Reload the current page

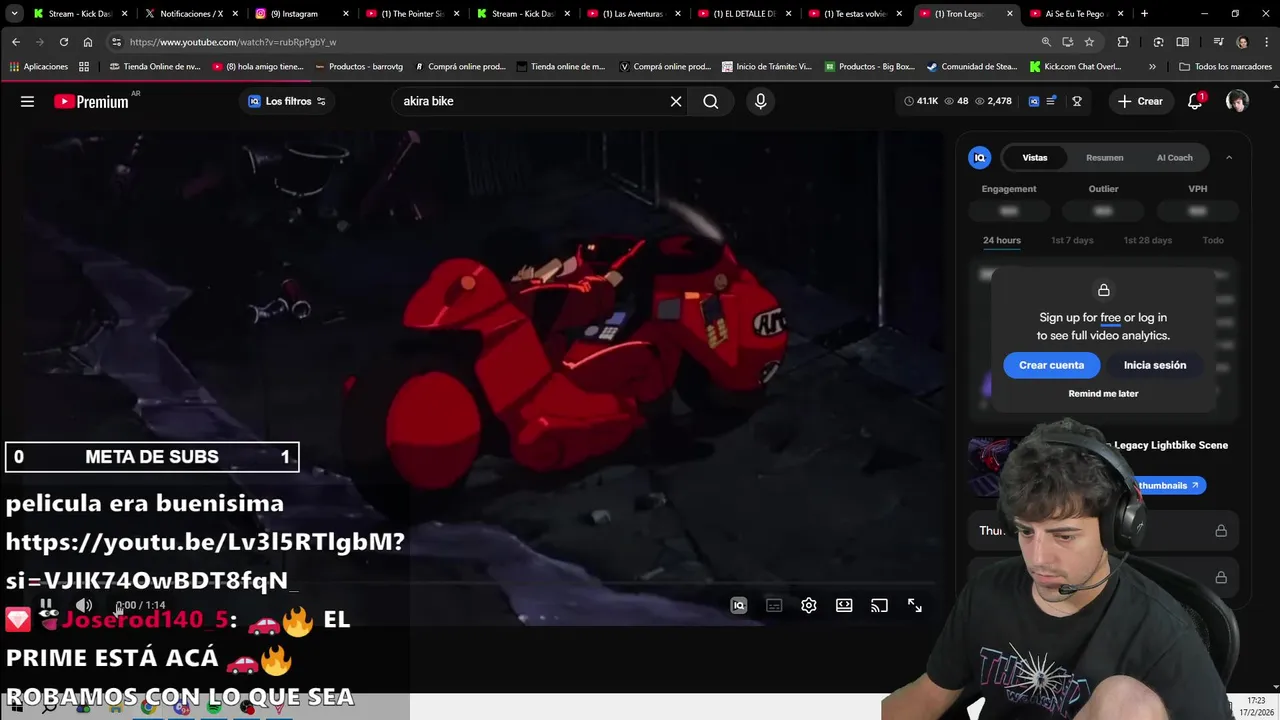(x=64, y=42)
